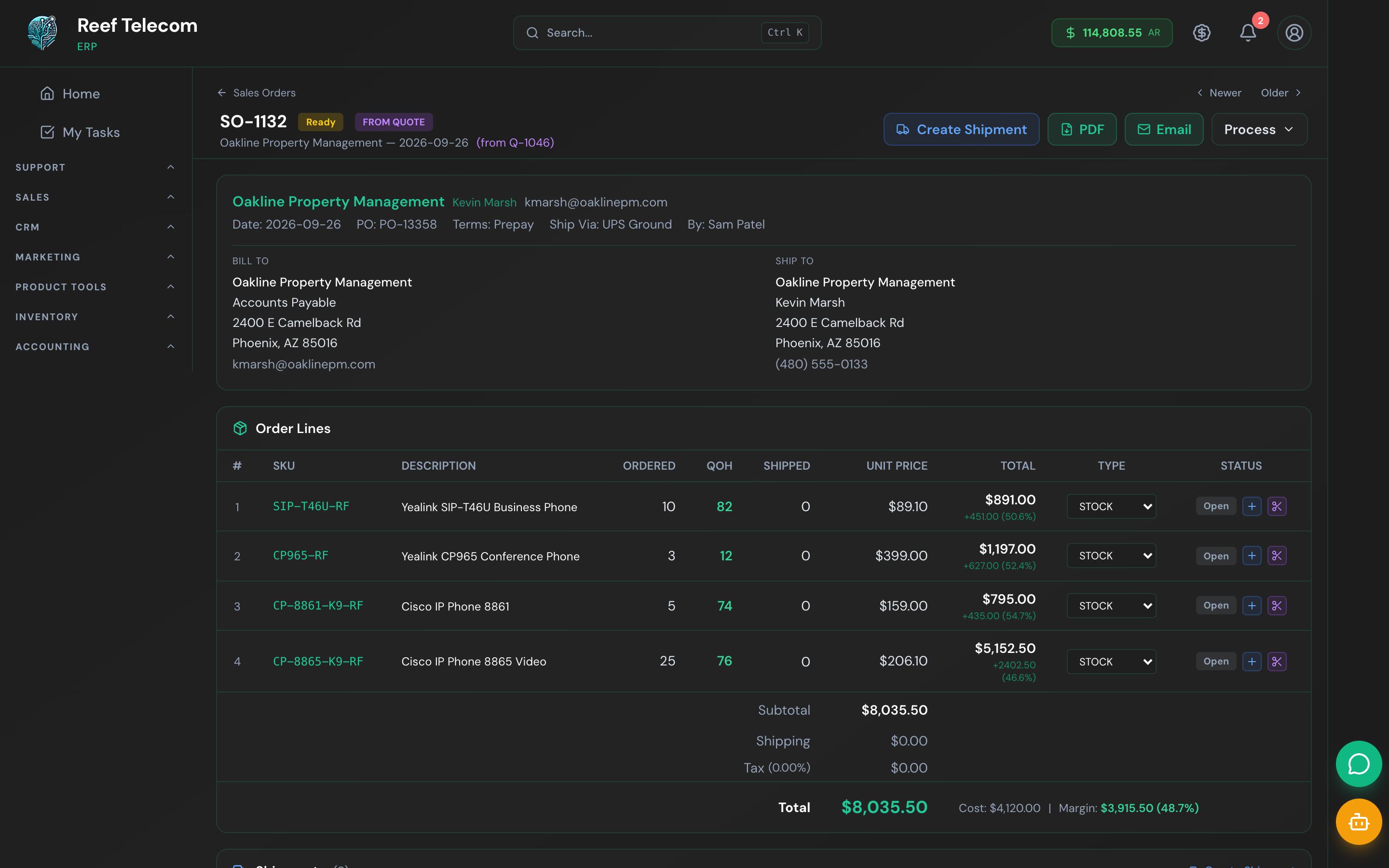Click the 114,808.55 AR balance badge
Screen dimensions: 1389x868
(x=1112, y=33)
